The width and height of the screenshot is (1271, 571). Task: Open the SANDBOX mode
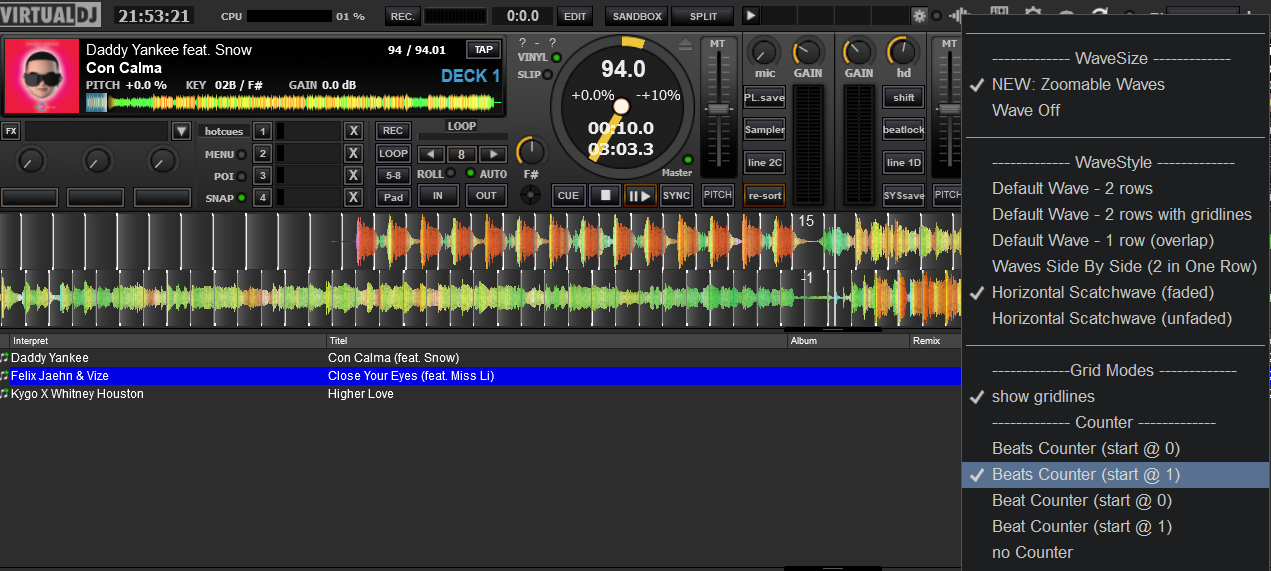coord(637,16)
